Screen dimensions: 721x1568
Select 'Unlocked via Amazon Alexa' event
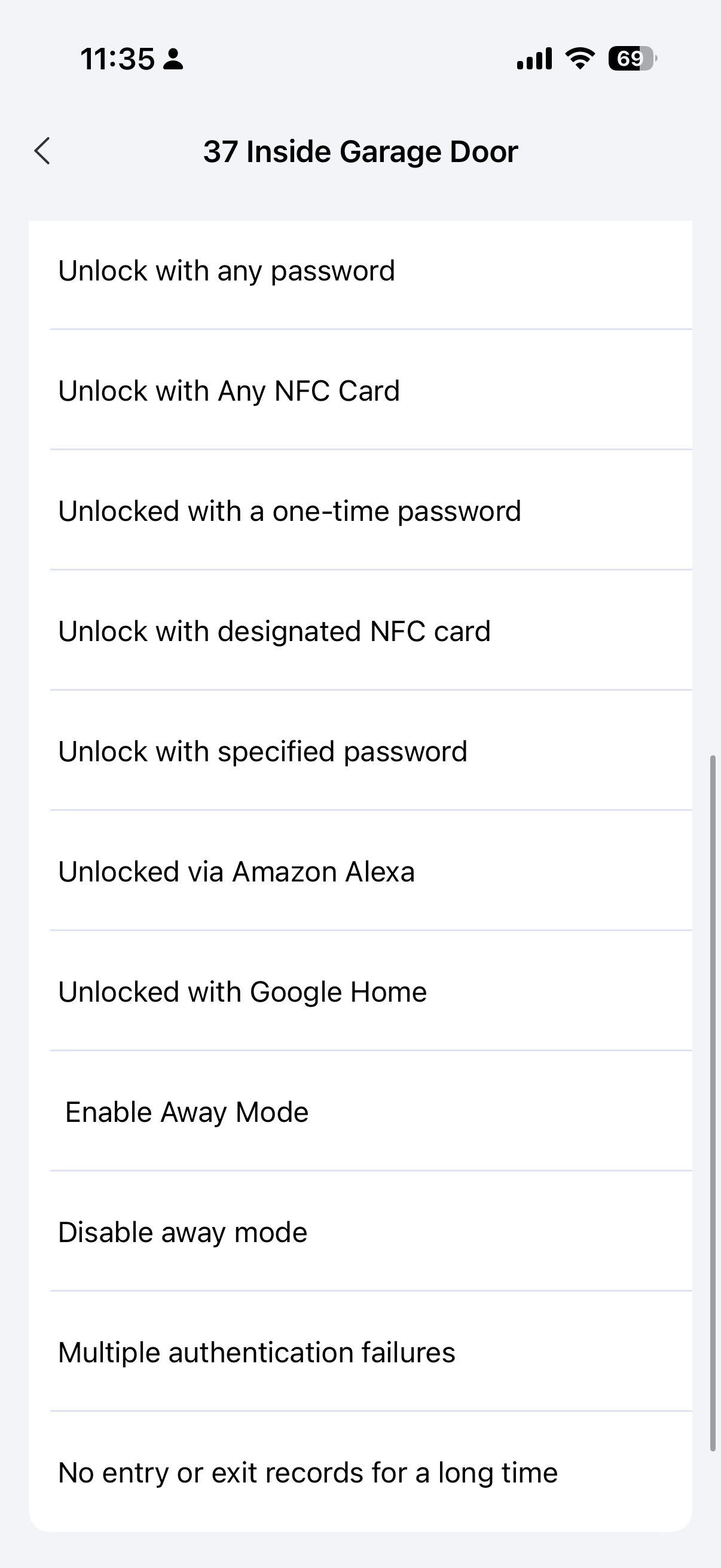237,872
